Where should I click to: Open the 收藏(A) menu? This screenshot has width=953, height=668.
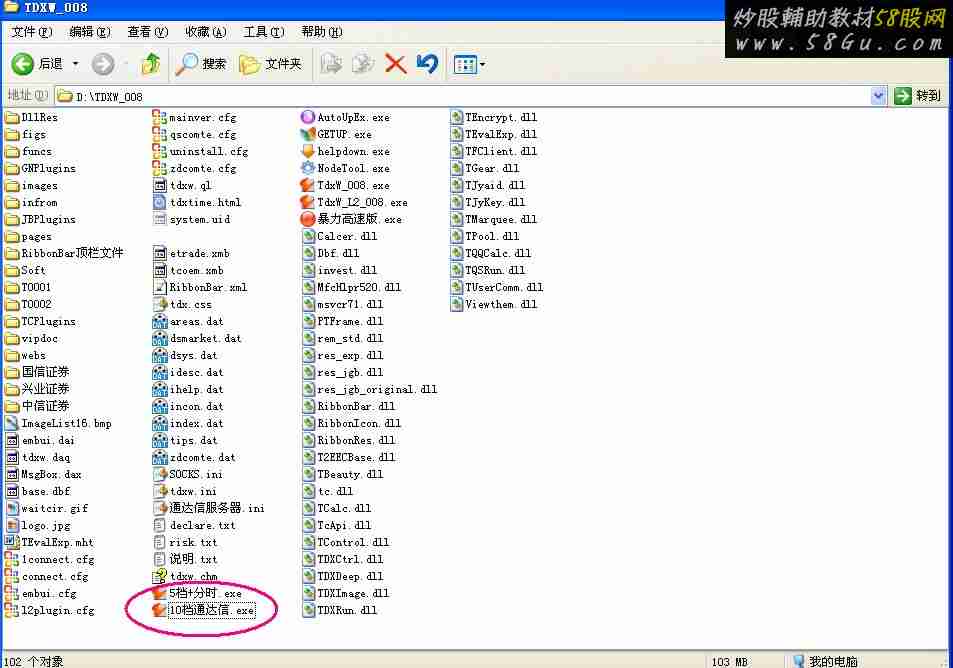tap(205, 32)
